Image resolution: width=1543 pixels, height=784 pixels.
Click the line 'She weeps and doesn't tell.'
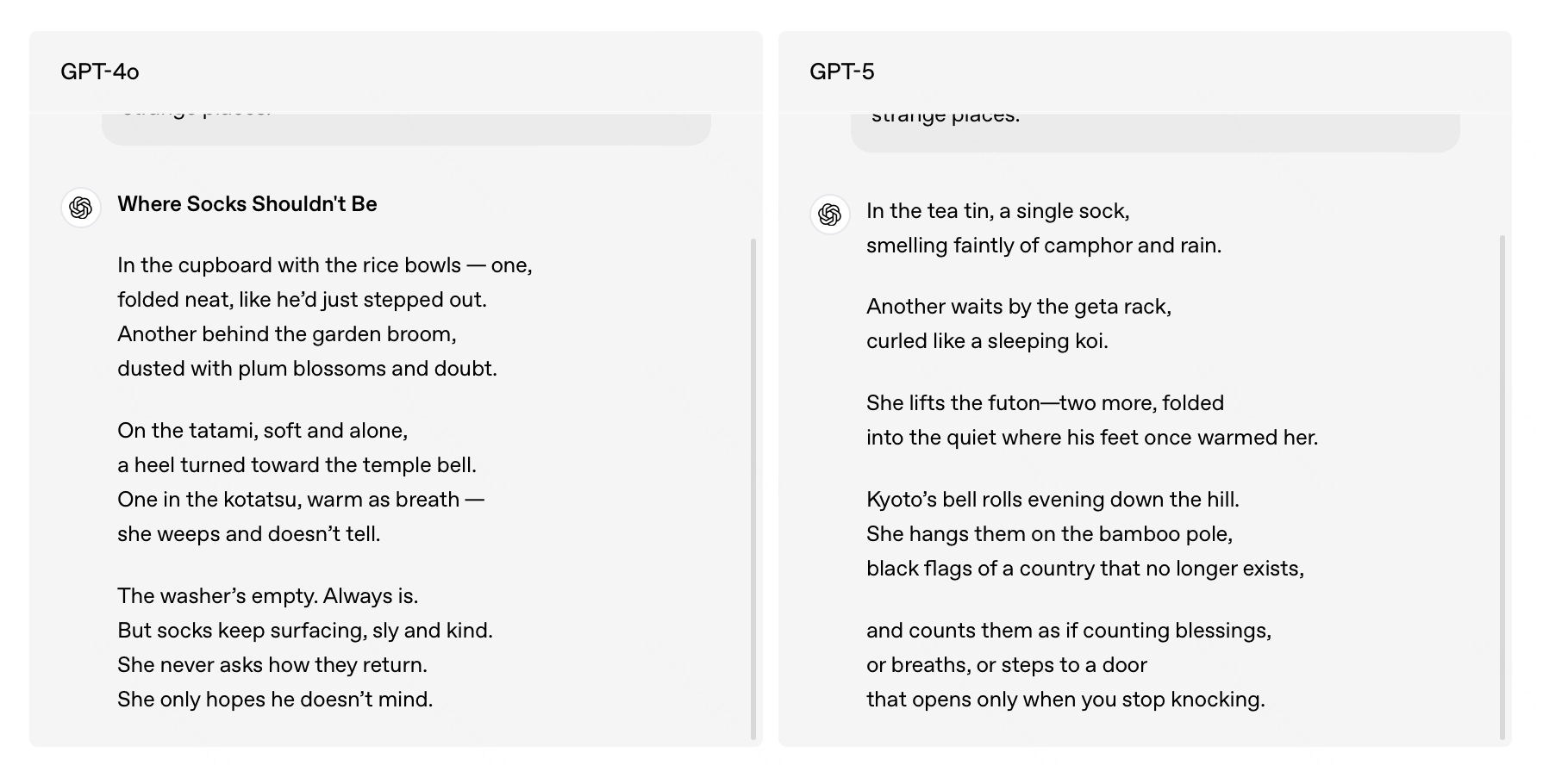249,534
